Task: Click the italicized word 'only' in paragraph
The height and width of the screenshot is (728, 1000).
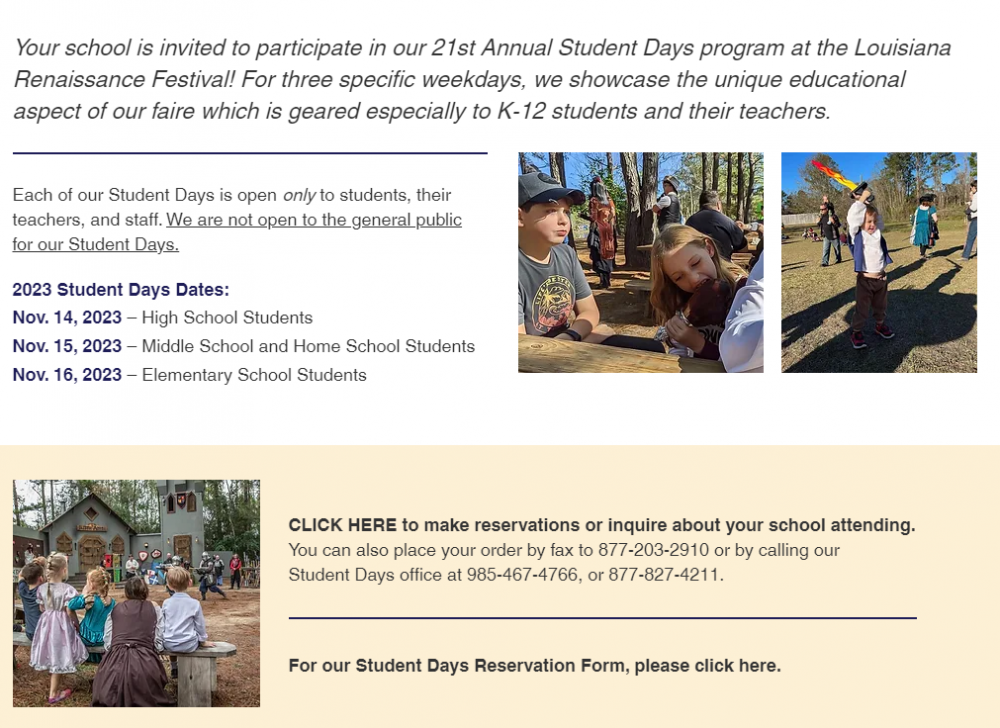Action: 299,195
